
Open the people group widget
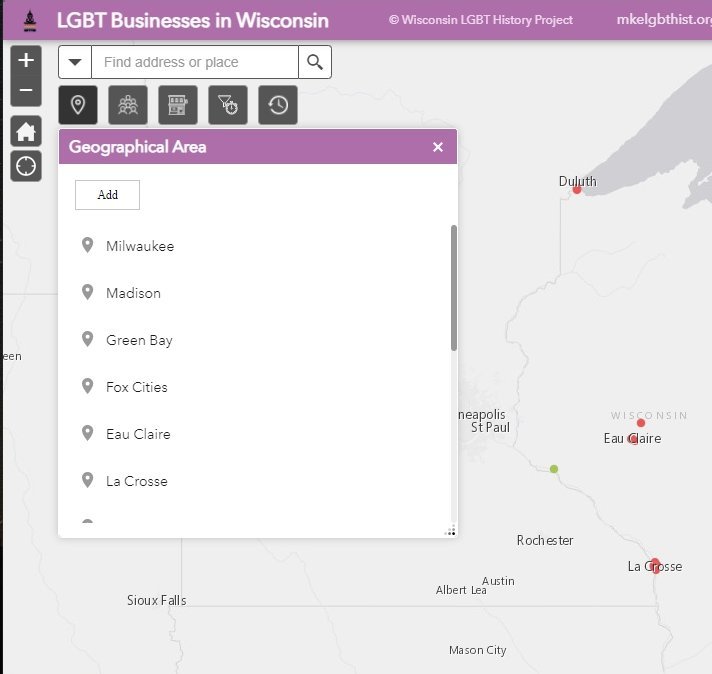coord(128,105)
